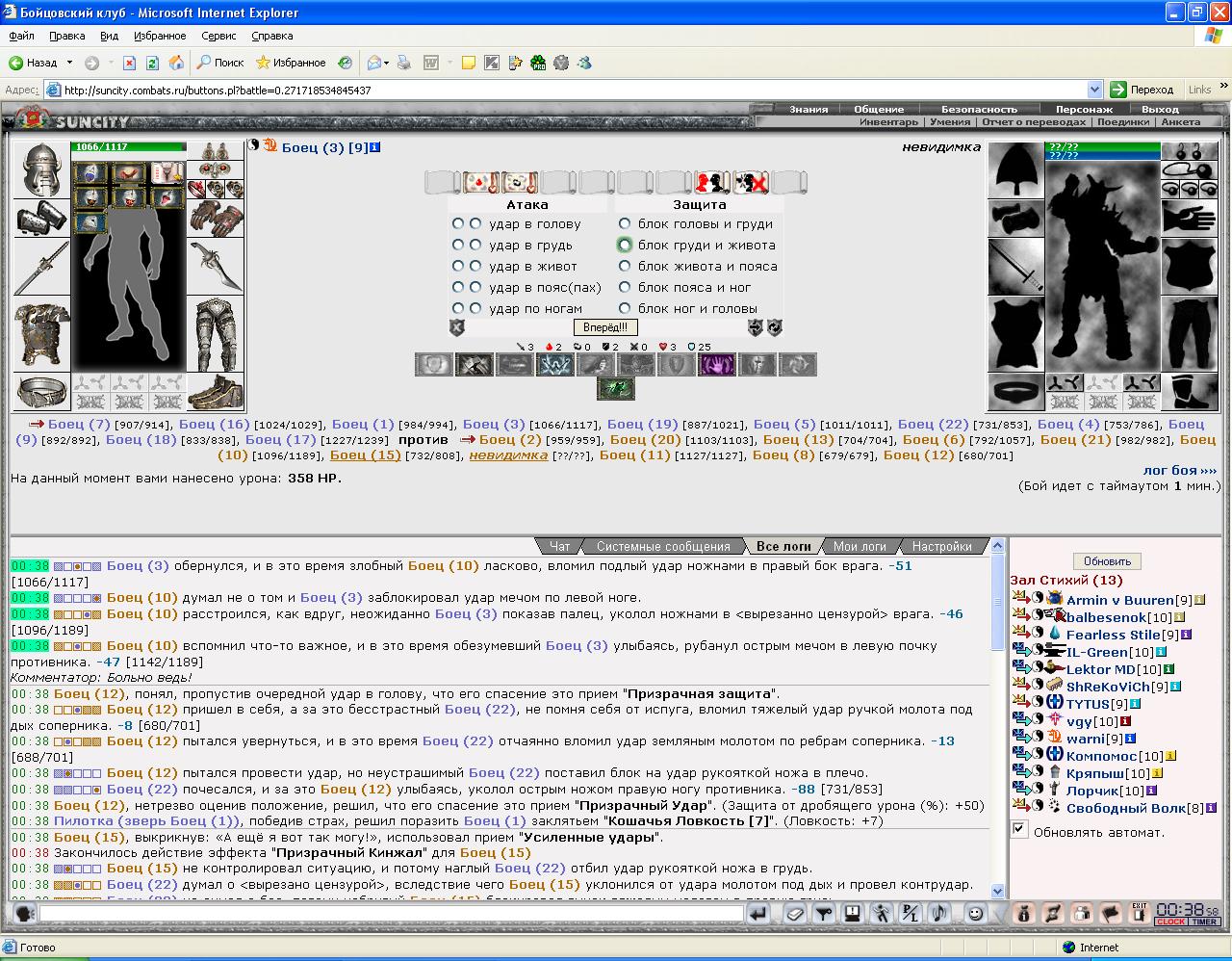Click the Поиск search toolbar button
This screenshot has height=961, width=1232.
tap(220, 63)
